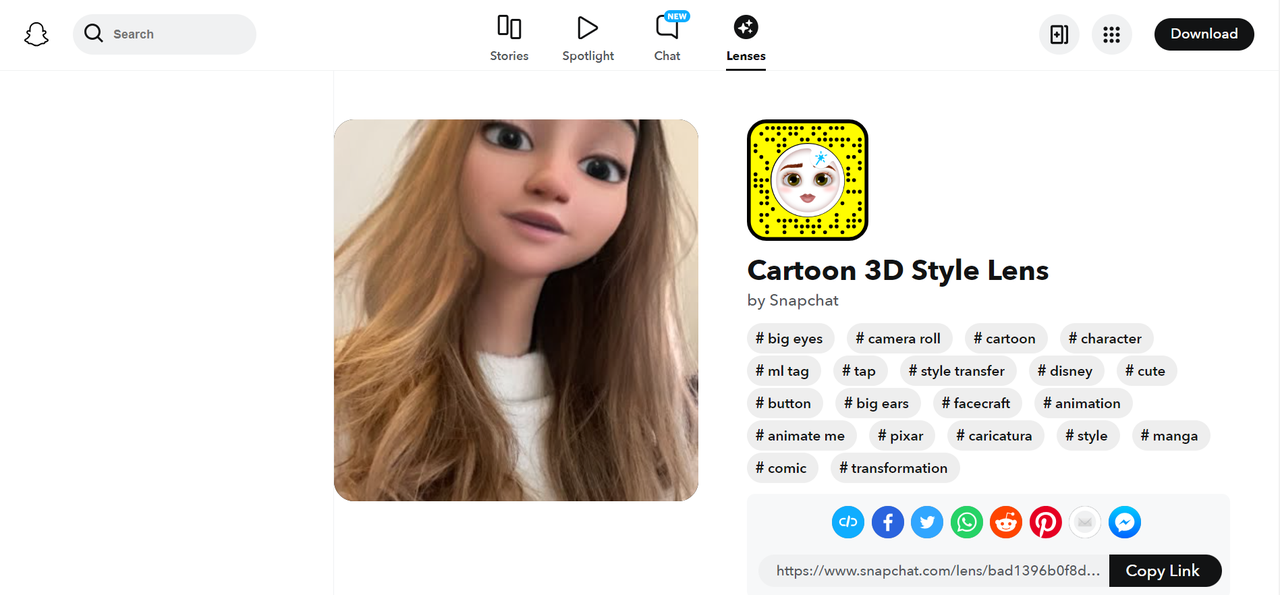The image size is (1280, 595).
Task: Share the lens on Twitter
Action: point(927,522)
